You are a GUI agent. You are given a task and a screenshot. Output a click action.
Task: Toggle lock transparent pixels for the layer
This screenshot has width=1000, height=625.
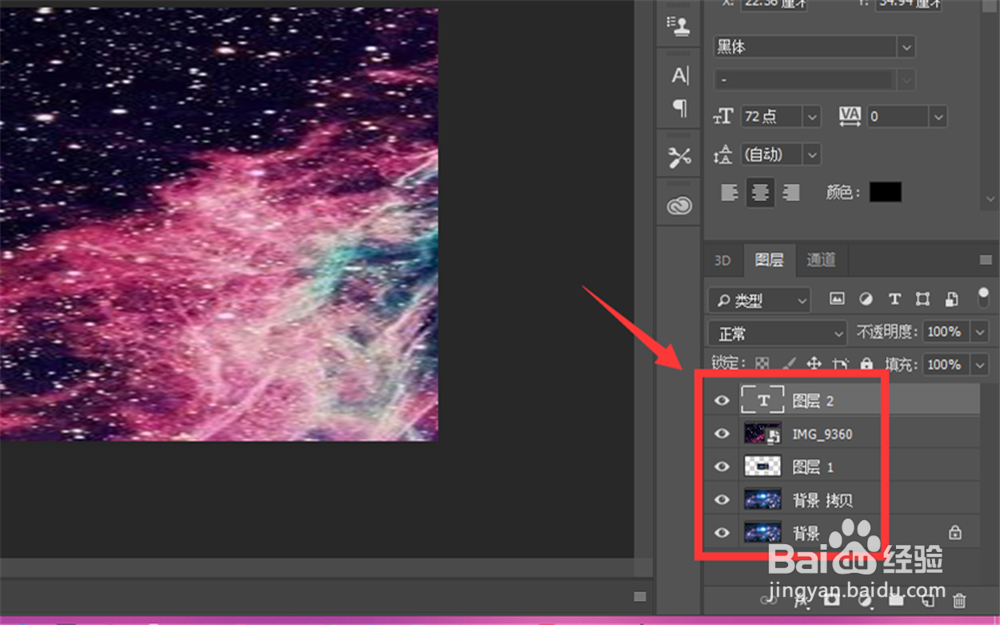coord(762,364)
